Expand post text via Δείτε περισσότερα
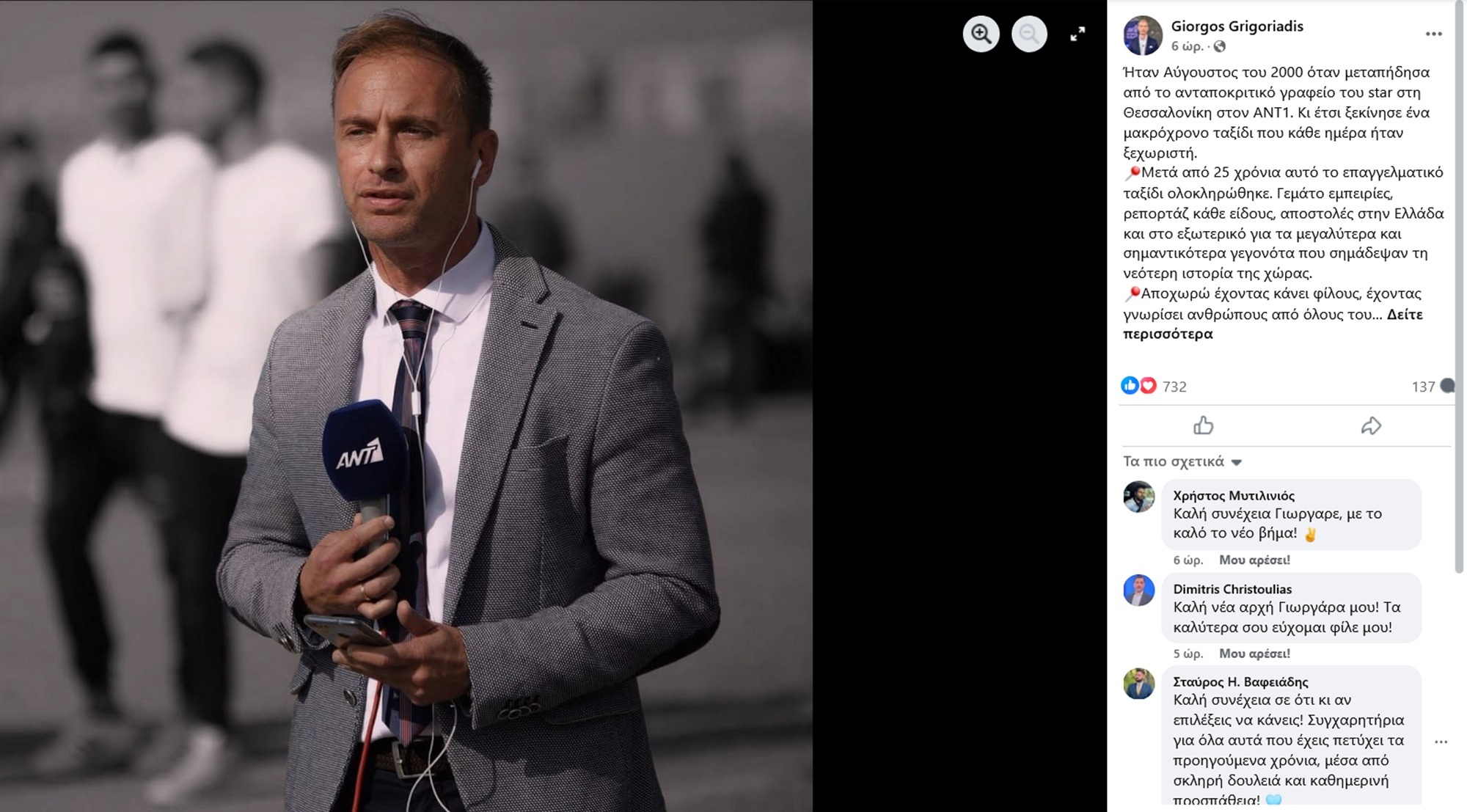This screenshot has height=812, width=1467. pos(1273,324)
